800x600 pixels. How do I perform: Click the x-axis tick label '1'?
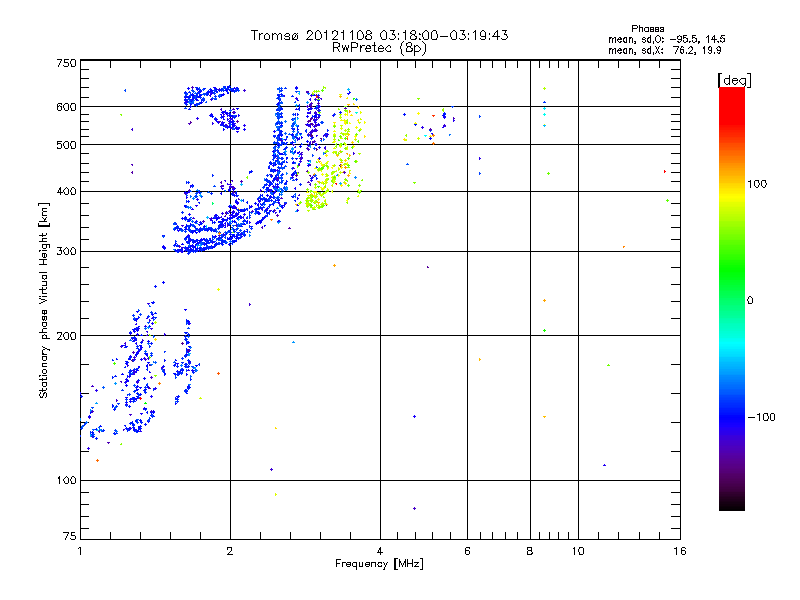click(x=80, y=551)
